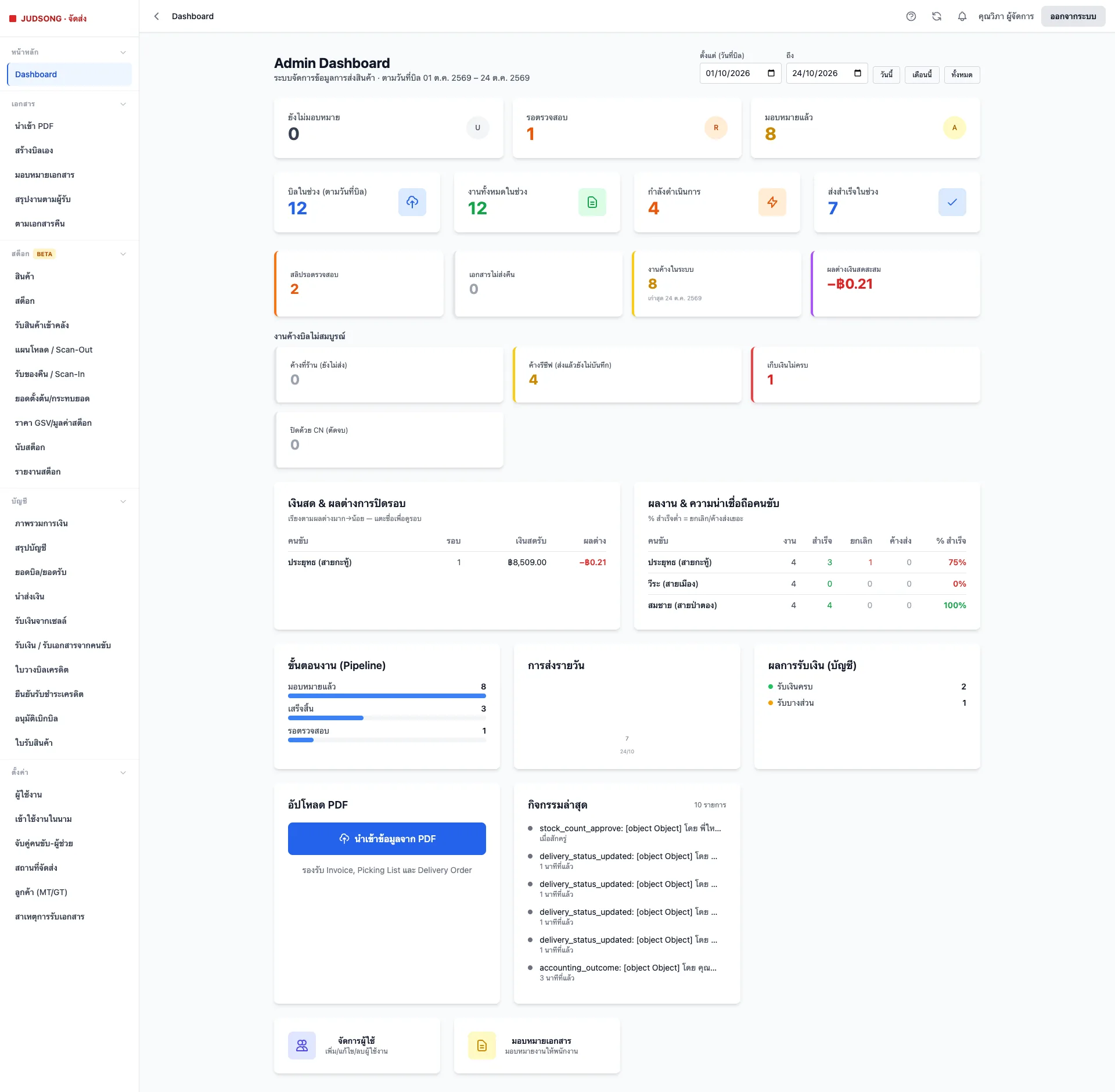
Task: Click the U badge on unassigned card
Action: (x=478, y=128)
